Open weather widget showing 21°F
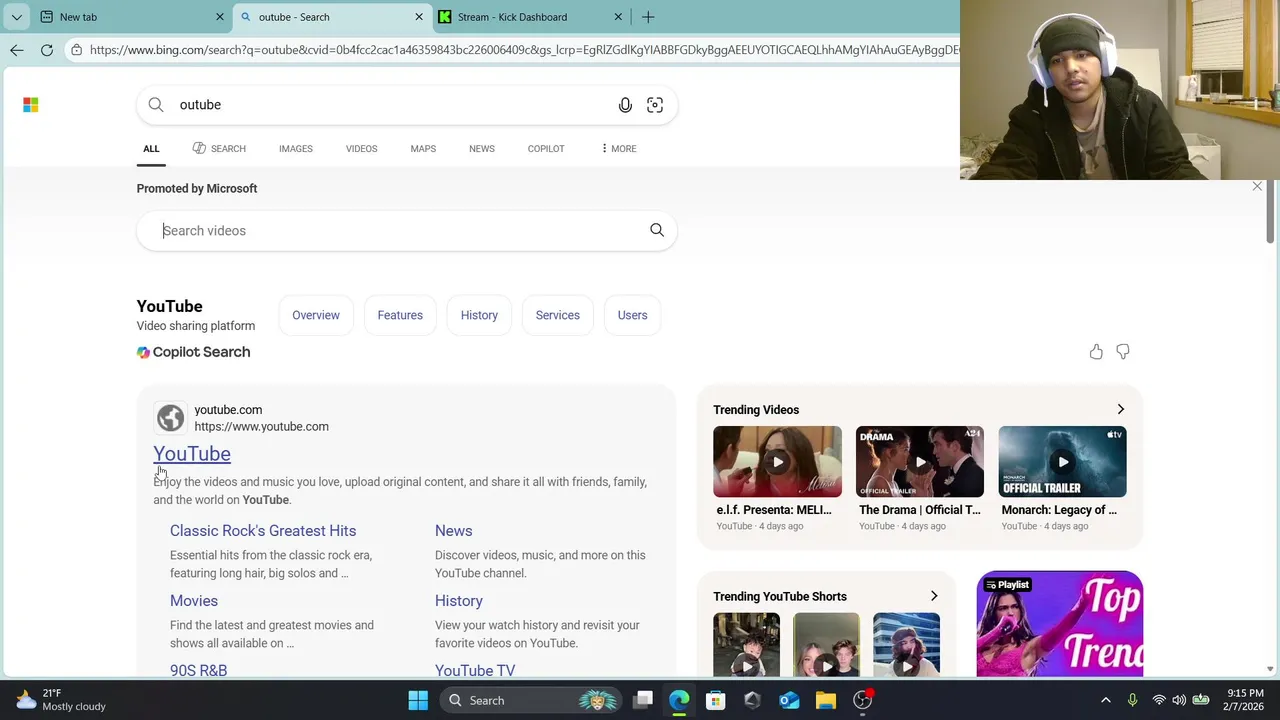Viewport: 1280px width, 720px height. click(62, 700)
